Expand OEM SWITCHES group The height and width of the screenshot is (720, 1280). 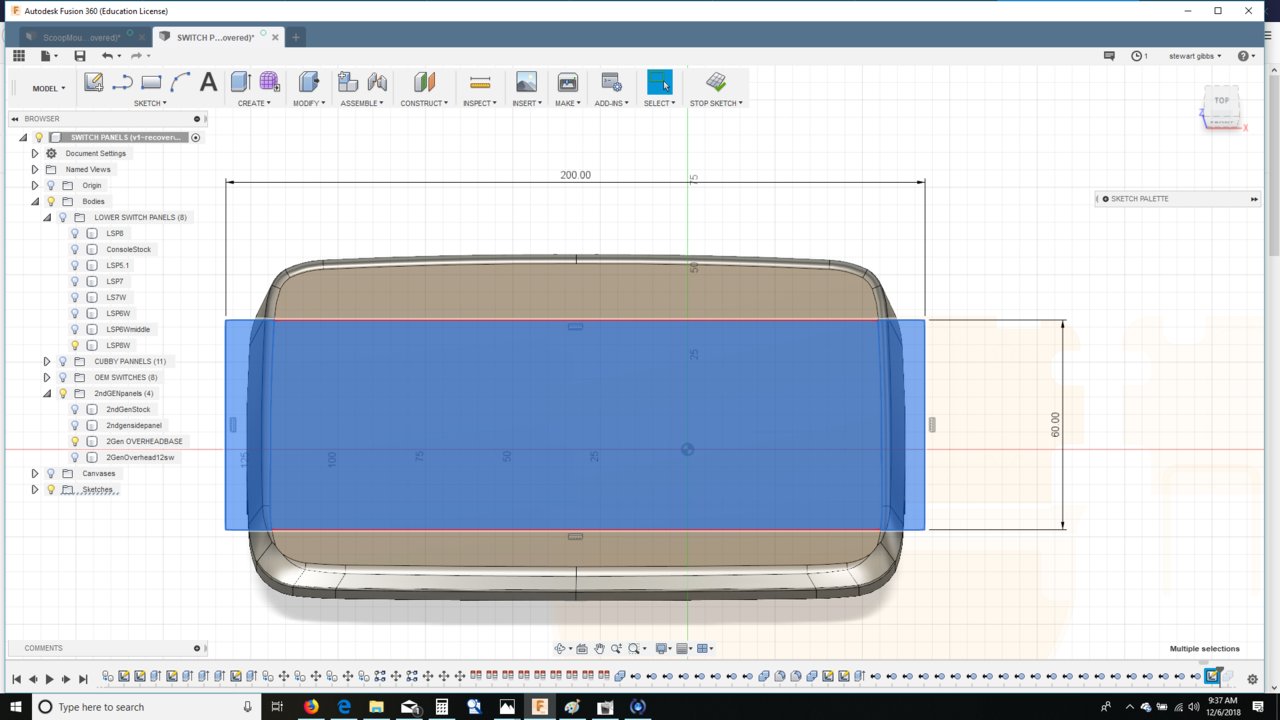pos(47,377)
